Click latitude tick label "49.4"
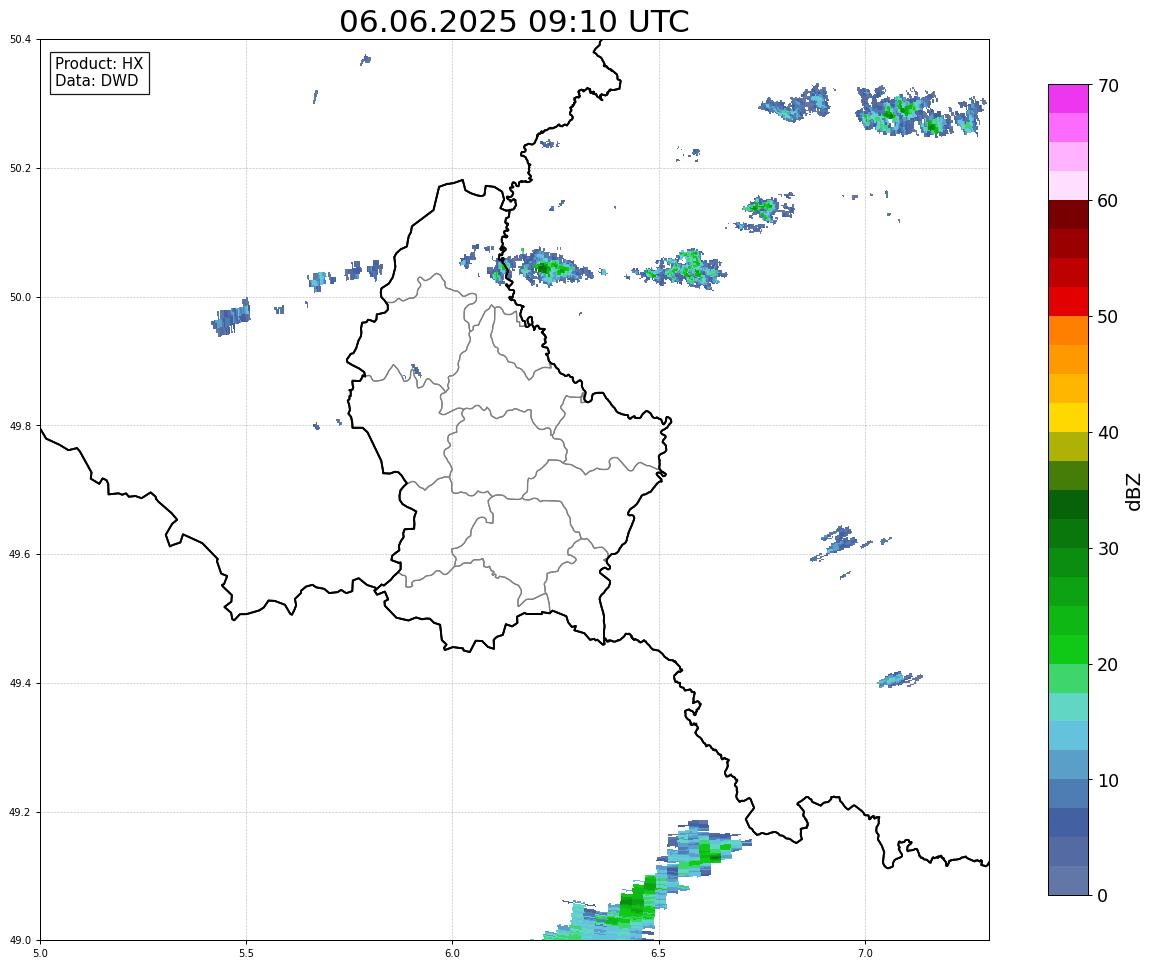 click(20, 684)
